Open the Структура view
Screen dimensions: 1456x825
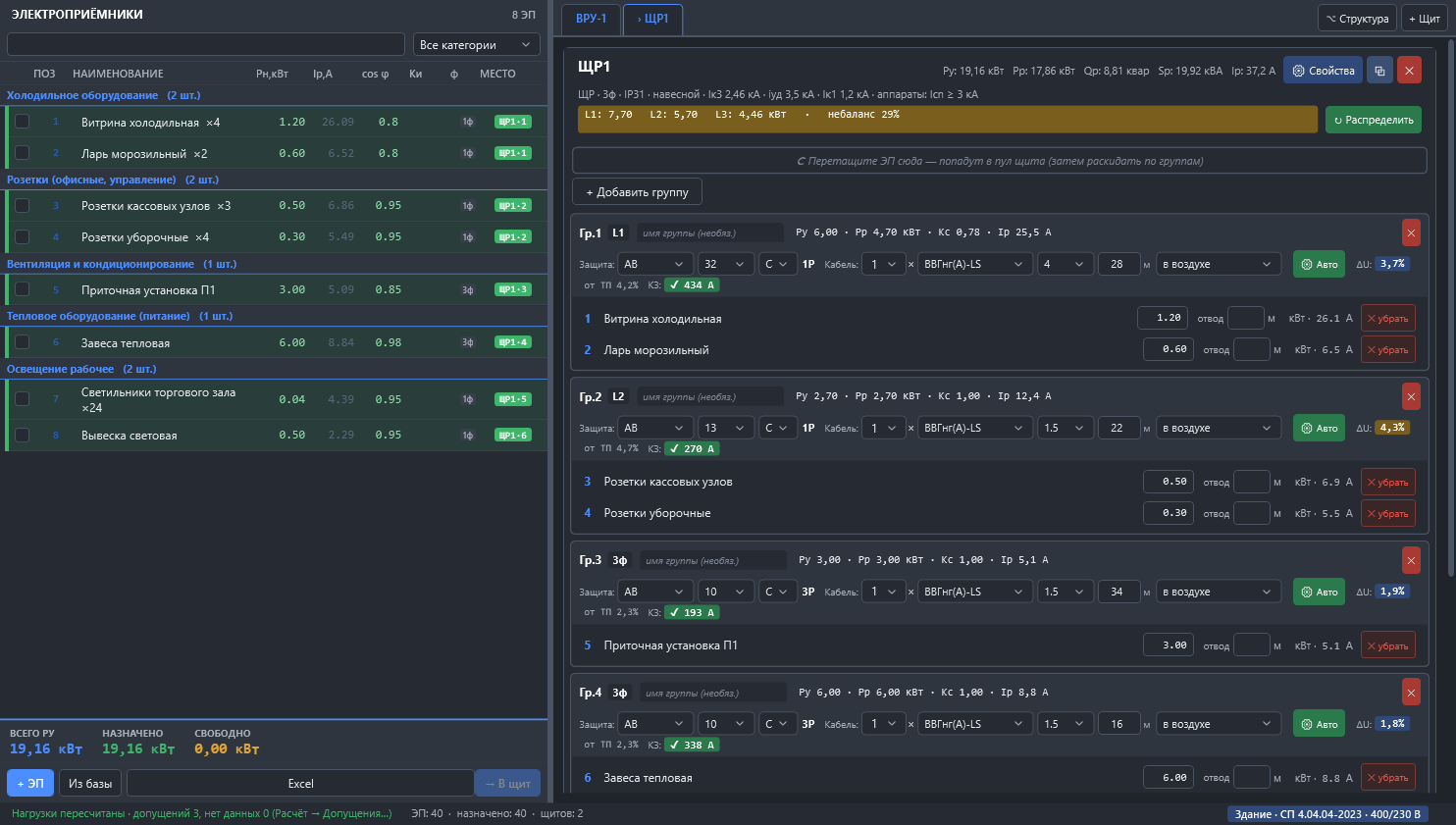[x=1357, y=19]
